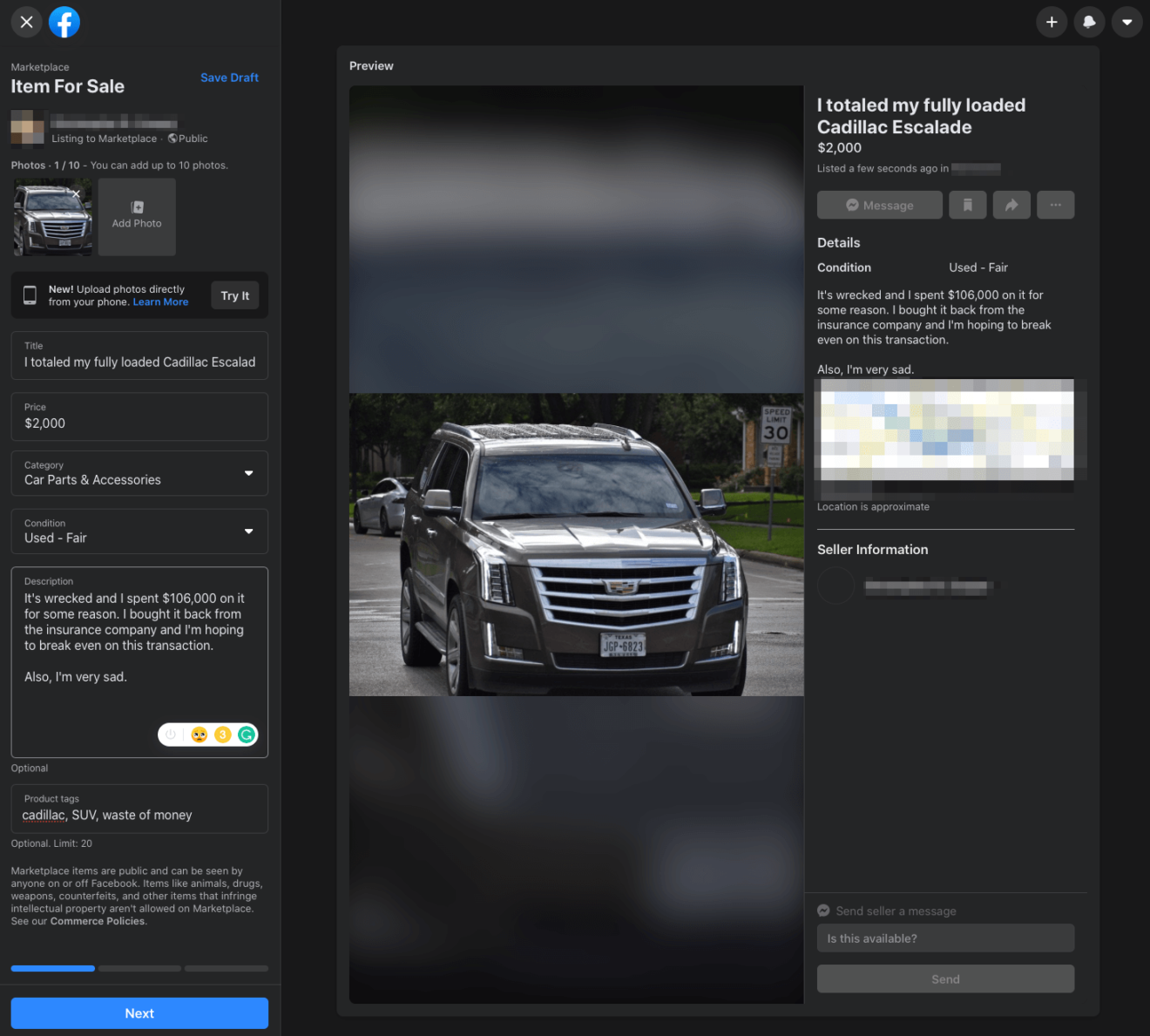The image size is (1150, 1036).
Task: Open the account dropdown arrow
Action: click(1126, 22)
